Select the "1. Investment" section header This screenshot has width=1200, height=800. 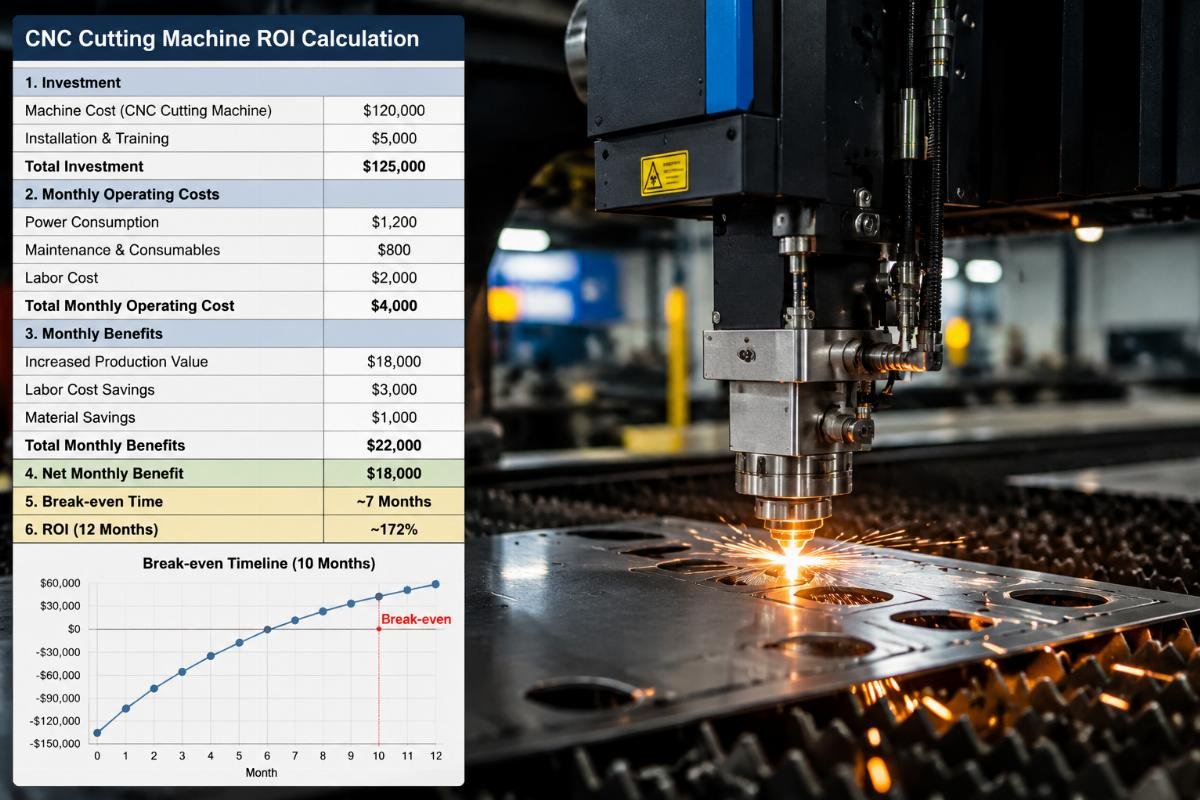(73, 83)
